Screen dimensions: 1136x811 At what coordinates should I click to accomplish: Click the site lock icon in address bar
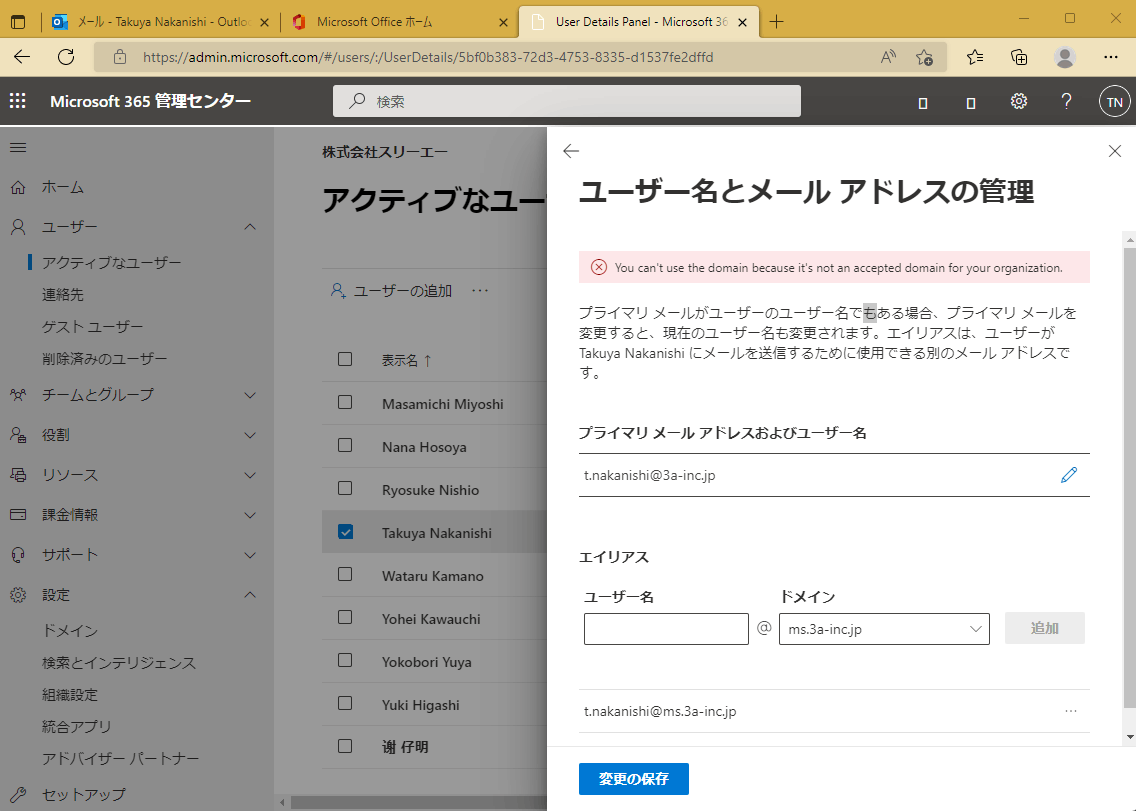click(120, 57)
